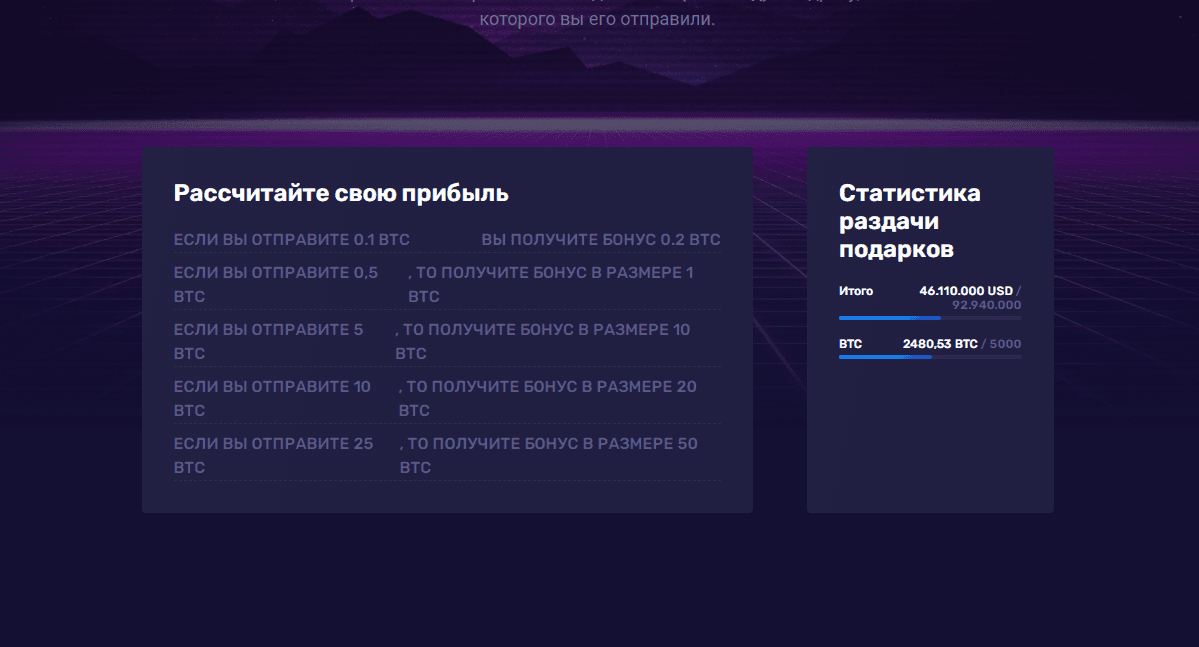The height and width of the screenshot is (647, 1199).
Task: Click 'ЕСЛИ ВЫ ОТПРАВИТЕ 0.1 BTC' text
Action: point(292,240)
